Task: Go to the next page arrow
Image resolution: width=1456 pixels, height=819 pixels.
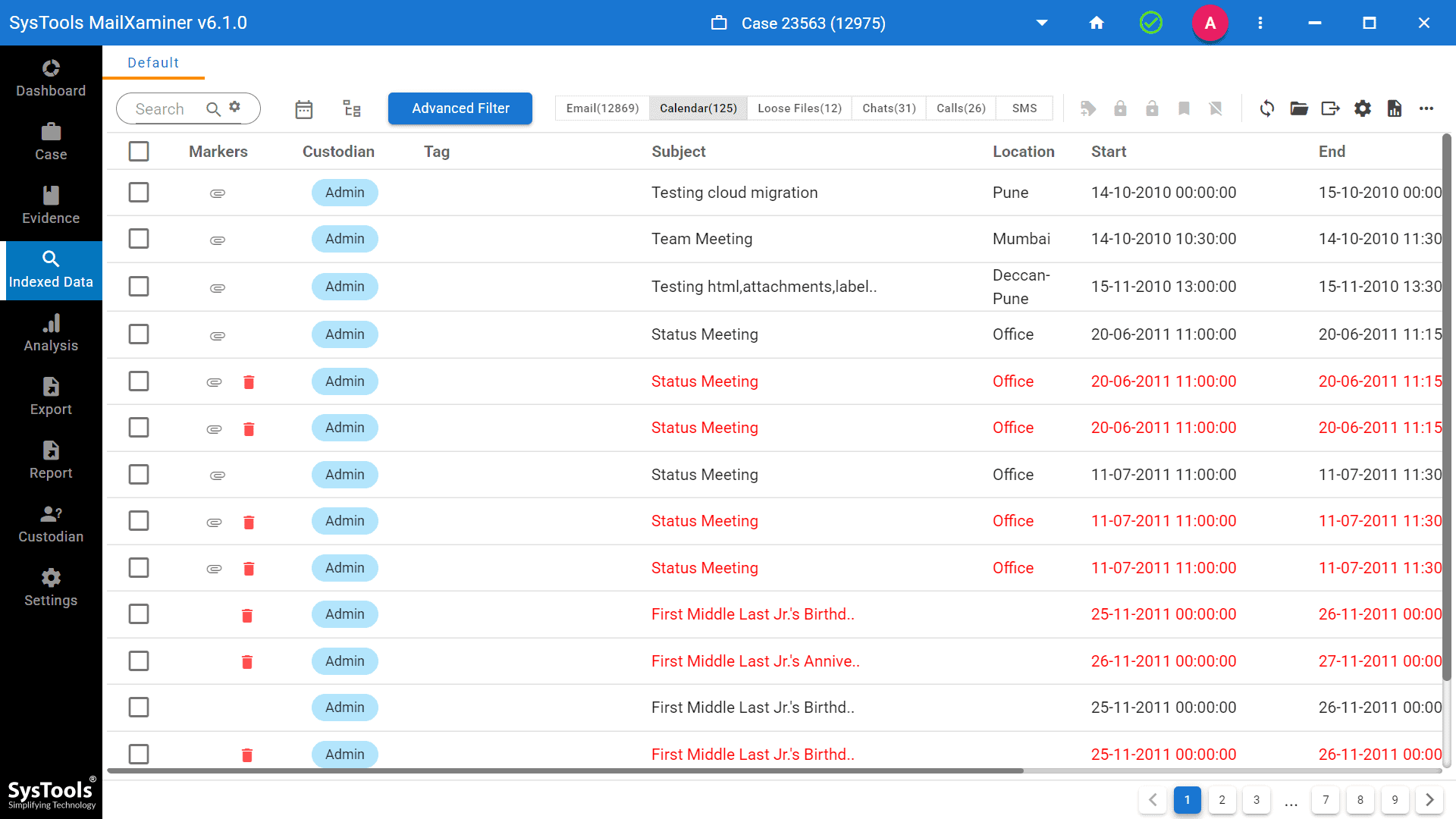Action: (x=1429, y=799)
